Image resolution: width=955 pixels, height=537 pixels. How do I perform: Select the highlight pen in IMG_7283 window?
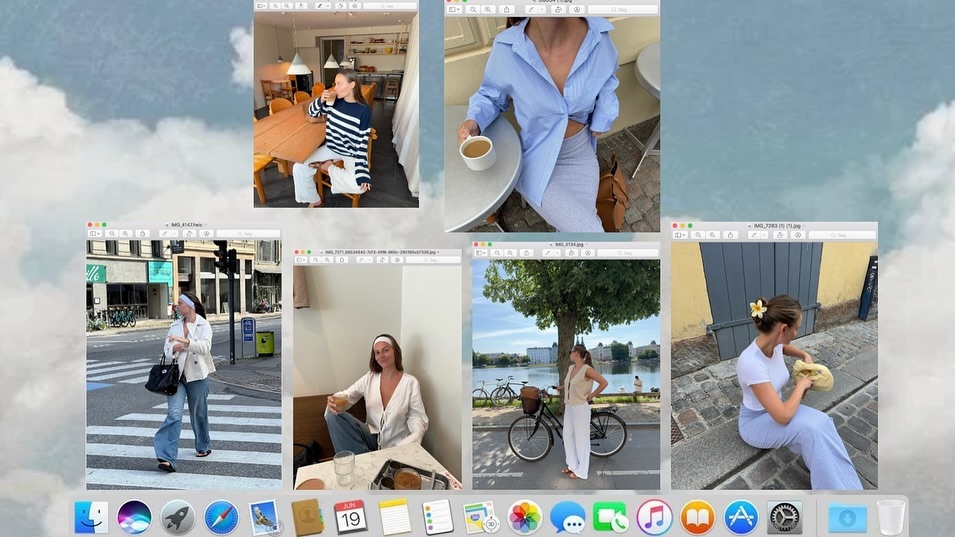(754, 234)
